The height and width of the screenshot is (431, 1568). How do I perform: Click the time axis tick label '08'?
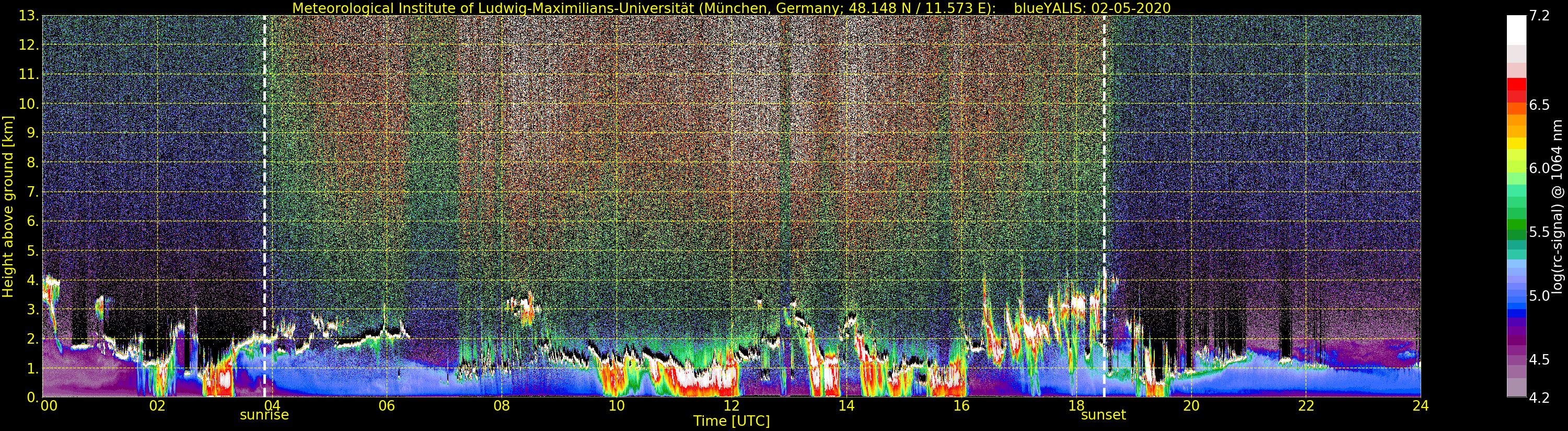click(501, 406)
